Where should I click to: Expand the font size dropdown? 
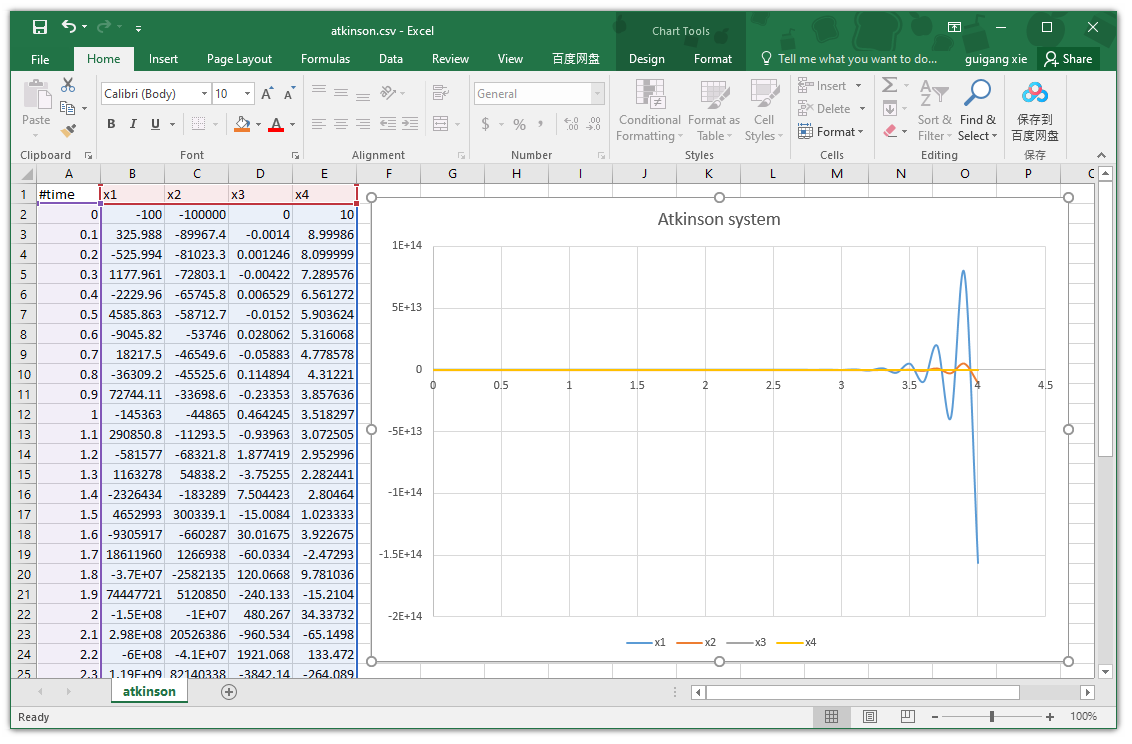pyautogui.click(x=248, y=94)
